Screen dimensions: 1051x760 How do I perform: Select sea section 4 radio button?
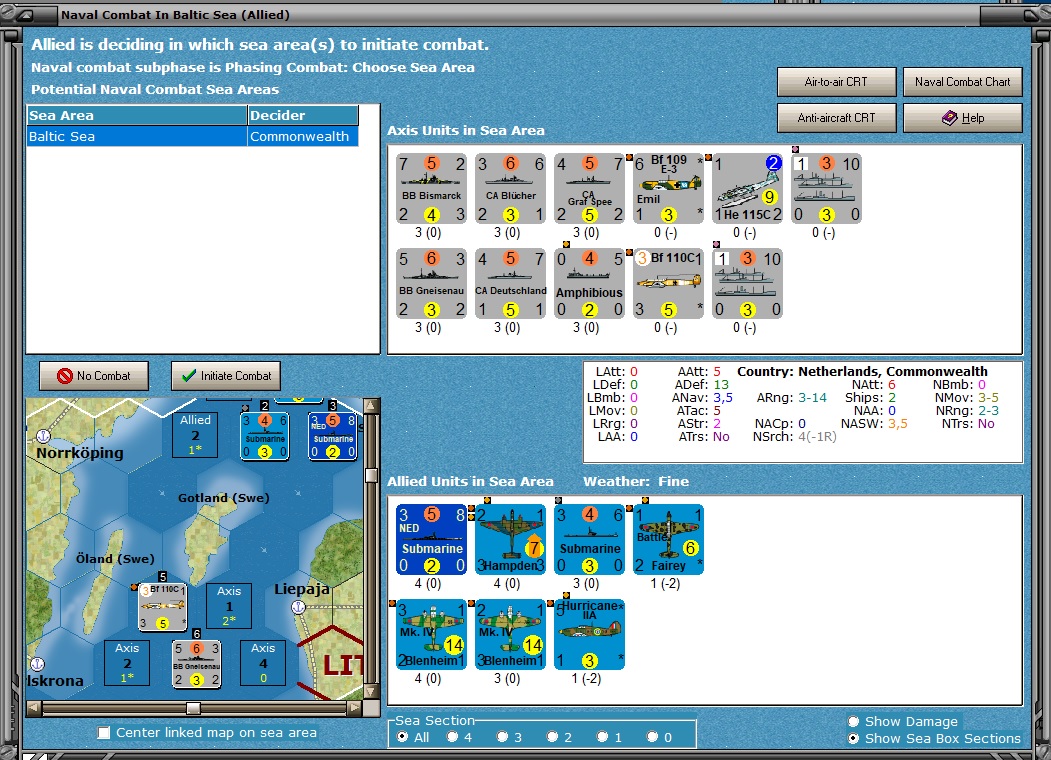pos(452,737)
